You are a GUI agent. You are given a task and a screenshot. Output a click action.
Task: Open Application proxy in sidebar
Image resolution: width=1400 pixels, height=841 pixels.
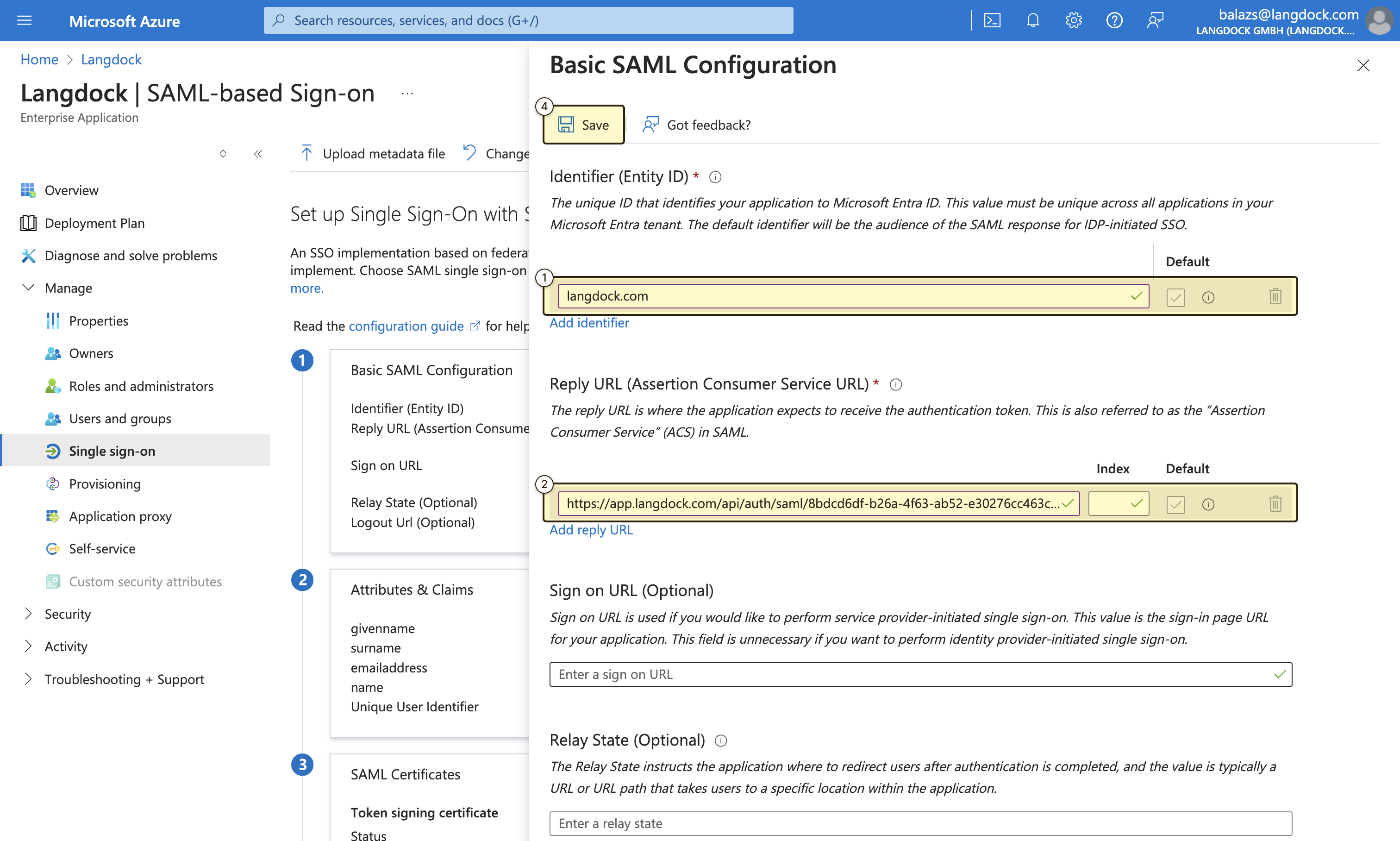point(108,516)
